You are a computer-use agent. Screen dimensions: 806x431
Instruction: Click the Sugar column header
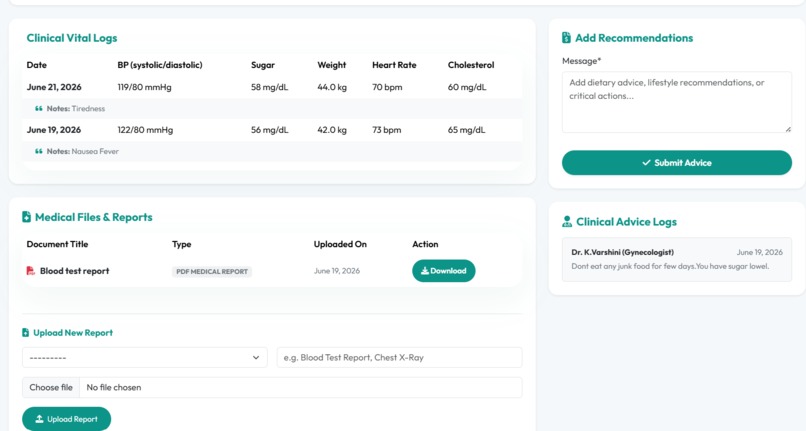[263, 65]
